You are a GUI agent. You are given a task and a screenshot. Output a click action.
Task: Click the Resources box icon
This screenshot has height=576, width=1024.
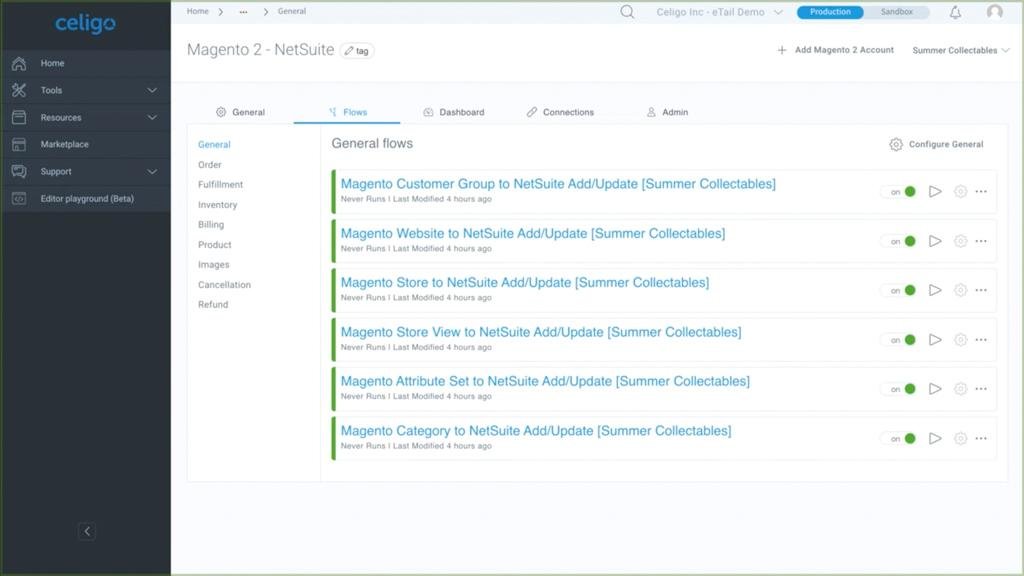tap(19, 118)
